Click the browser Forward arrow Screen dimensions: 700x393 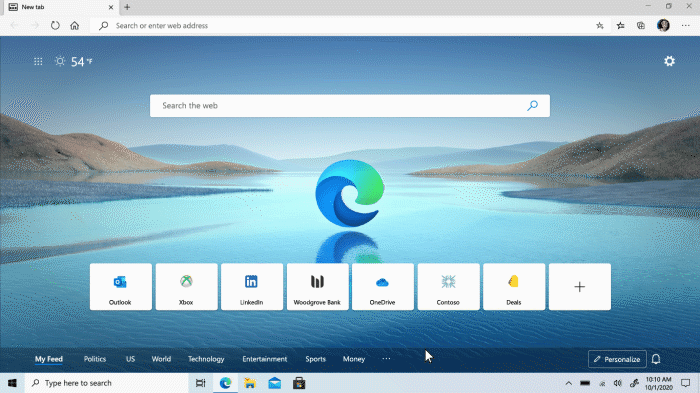[35, 25]
